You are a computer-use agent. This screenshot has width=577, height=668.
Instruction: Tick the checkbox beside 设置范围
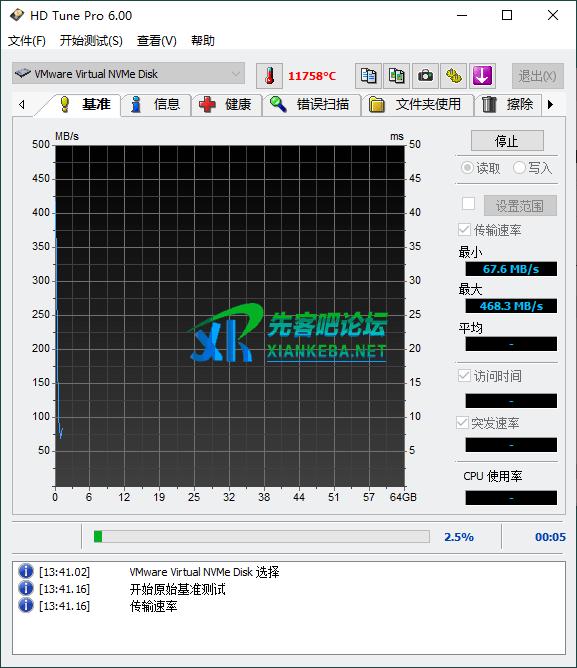tap(468, 203)
